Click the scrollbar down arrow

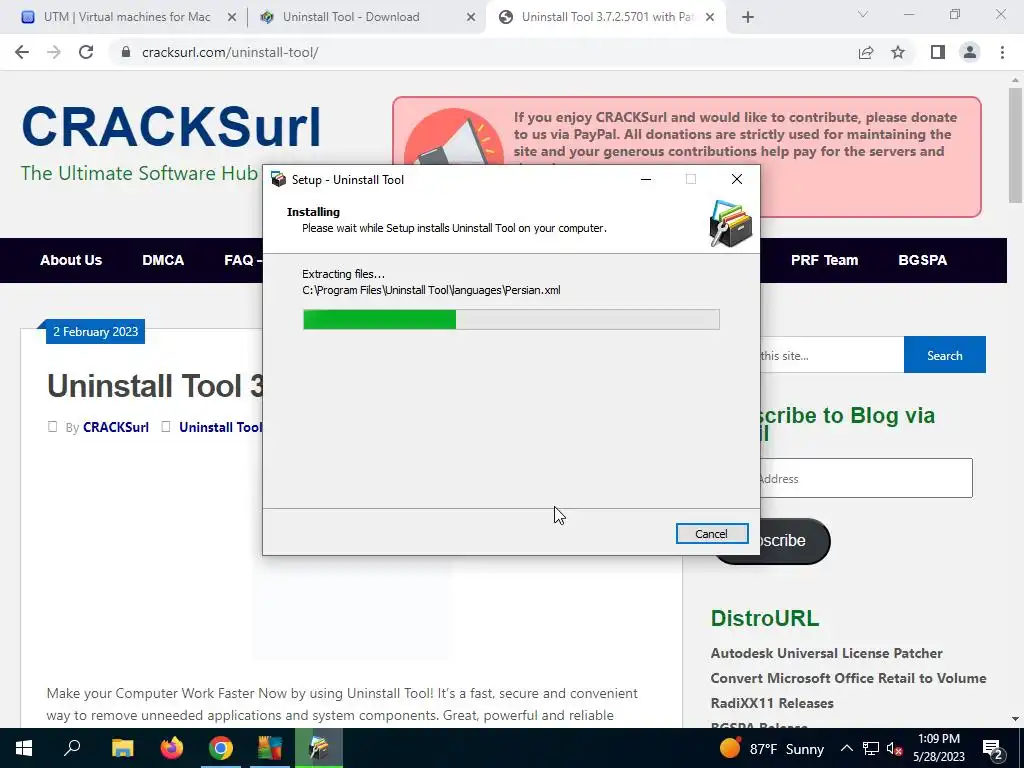[x=1015, y=718]
